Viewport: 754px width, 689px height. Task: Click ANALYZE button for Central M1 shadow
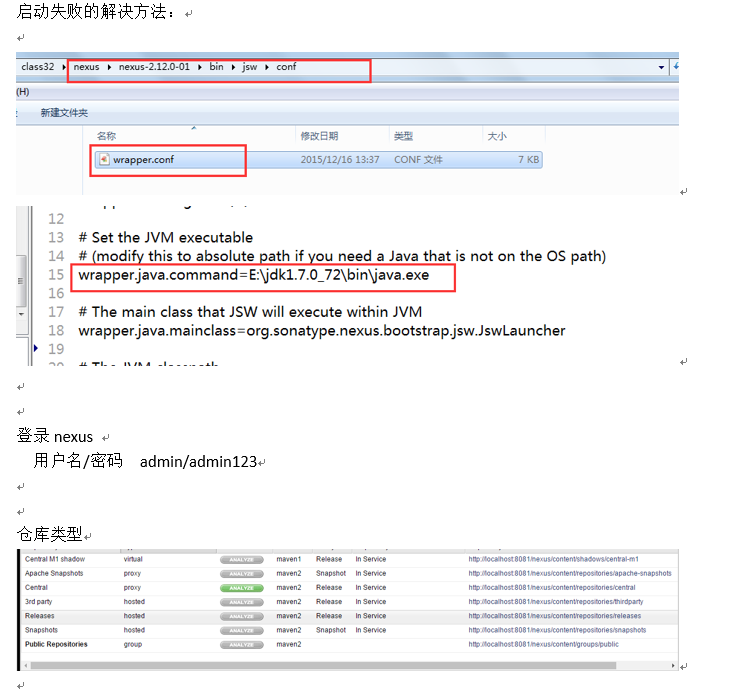click(241, 560)
